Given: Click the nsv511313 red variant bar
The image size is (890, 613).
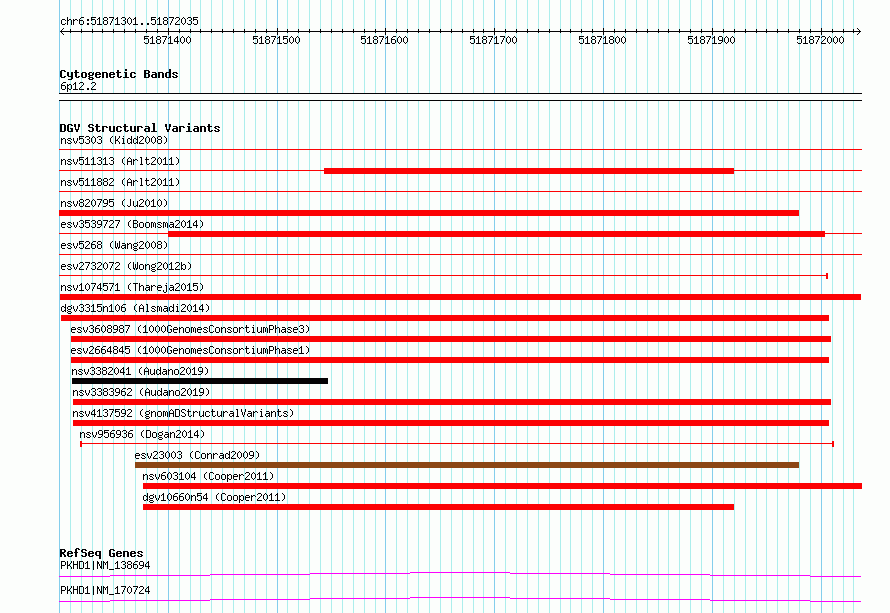Looking at the screenshot, I should tap(529, 171).
